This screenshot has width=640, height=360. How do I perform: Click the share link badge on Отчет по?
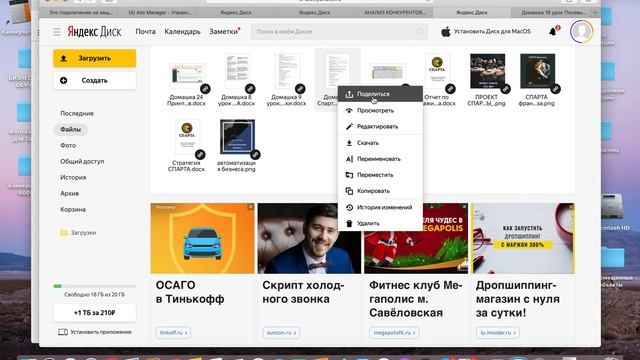[x=450, y=89]
